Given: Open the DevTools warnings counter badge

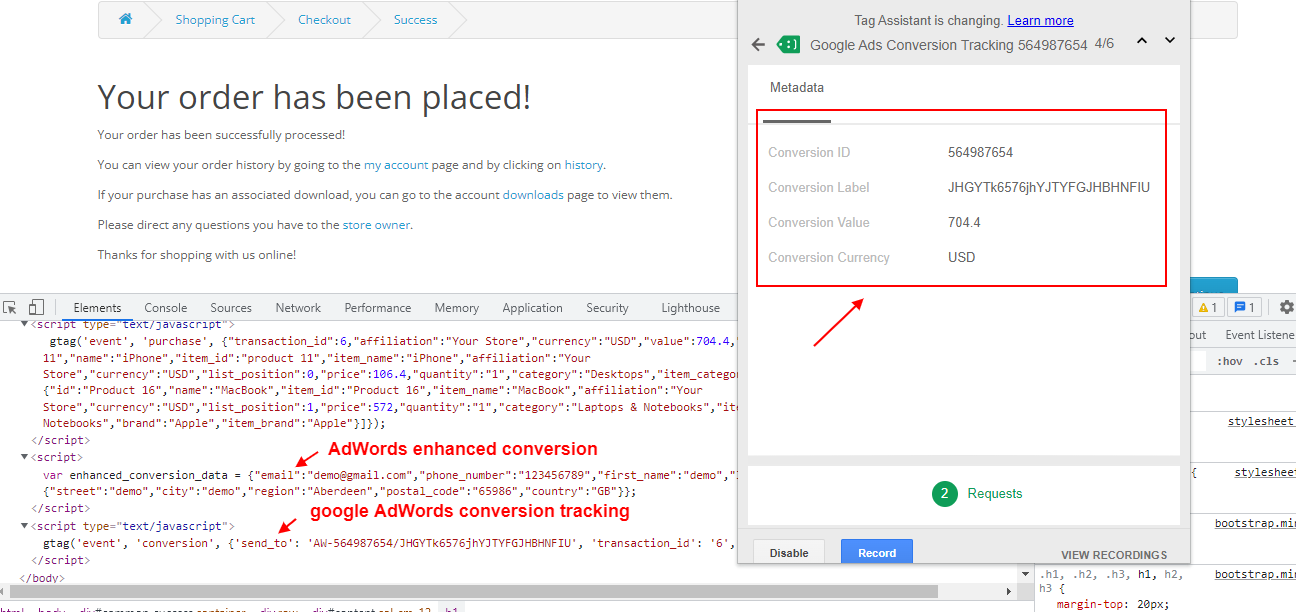Looking at the screenshot, I should [x=1208, y=308].
